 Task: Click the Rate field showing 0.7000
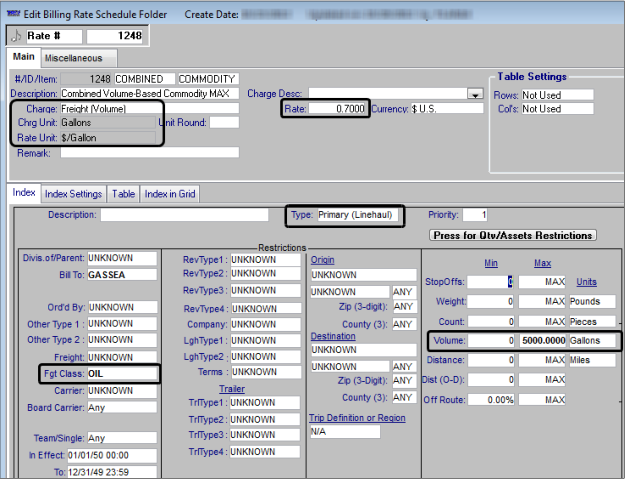point(337,109)
